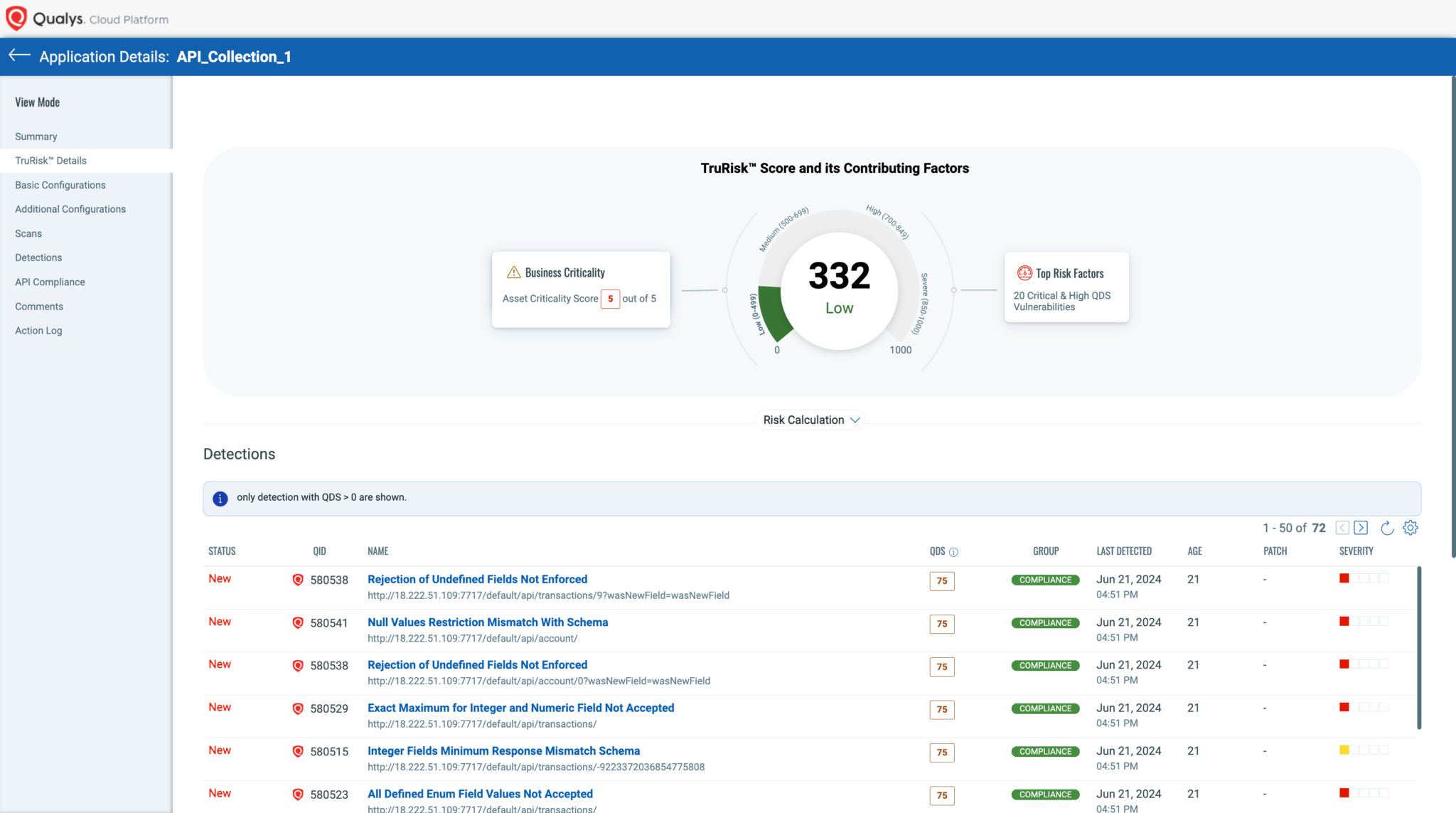Open the Action Log section
The height and width of the screenshot is (813, 1456).
[x=38, y=330]
